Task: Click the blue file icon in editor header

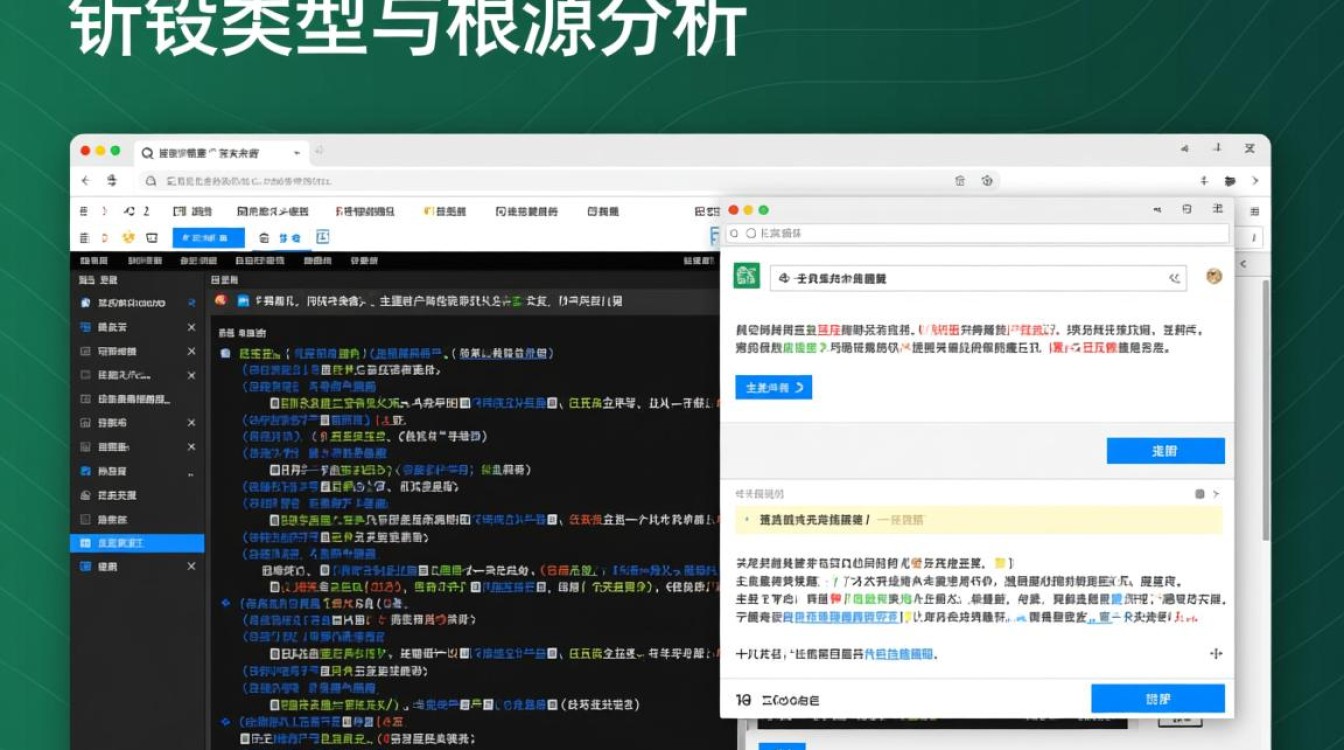Action: [x=242, y=300]
